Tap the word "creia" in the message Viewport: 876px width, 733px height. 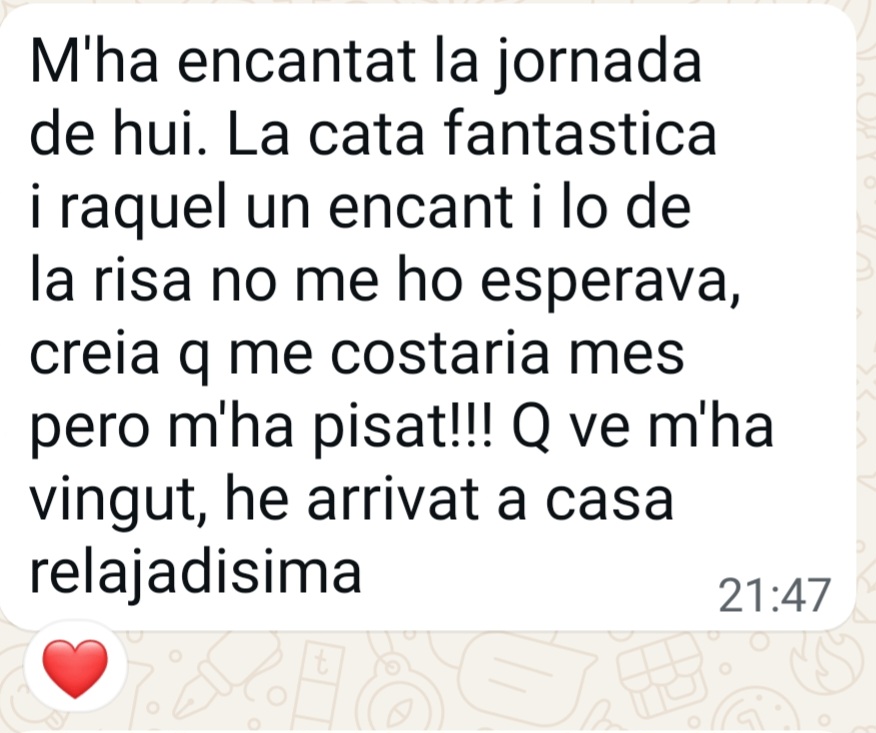[x=94, y=354]
